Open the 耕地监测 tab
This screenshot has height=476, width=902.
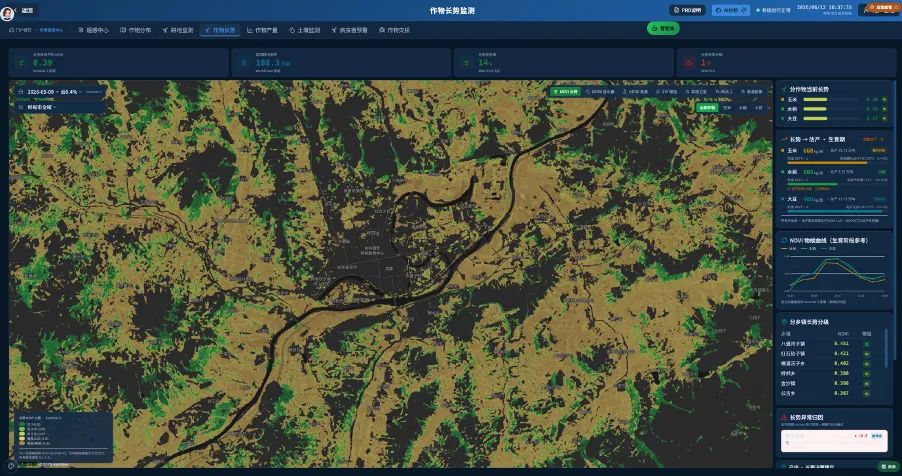pos(178,30)
